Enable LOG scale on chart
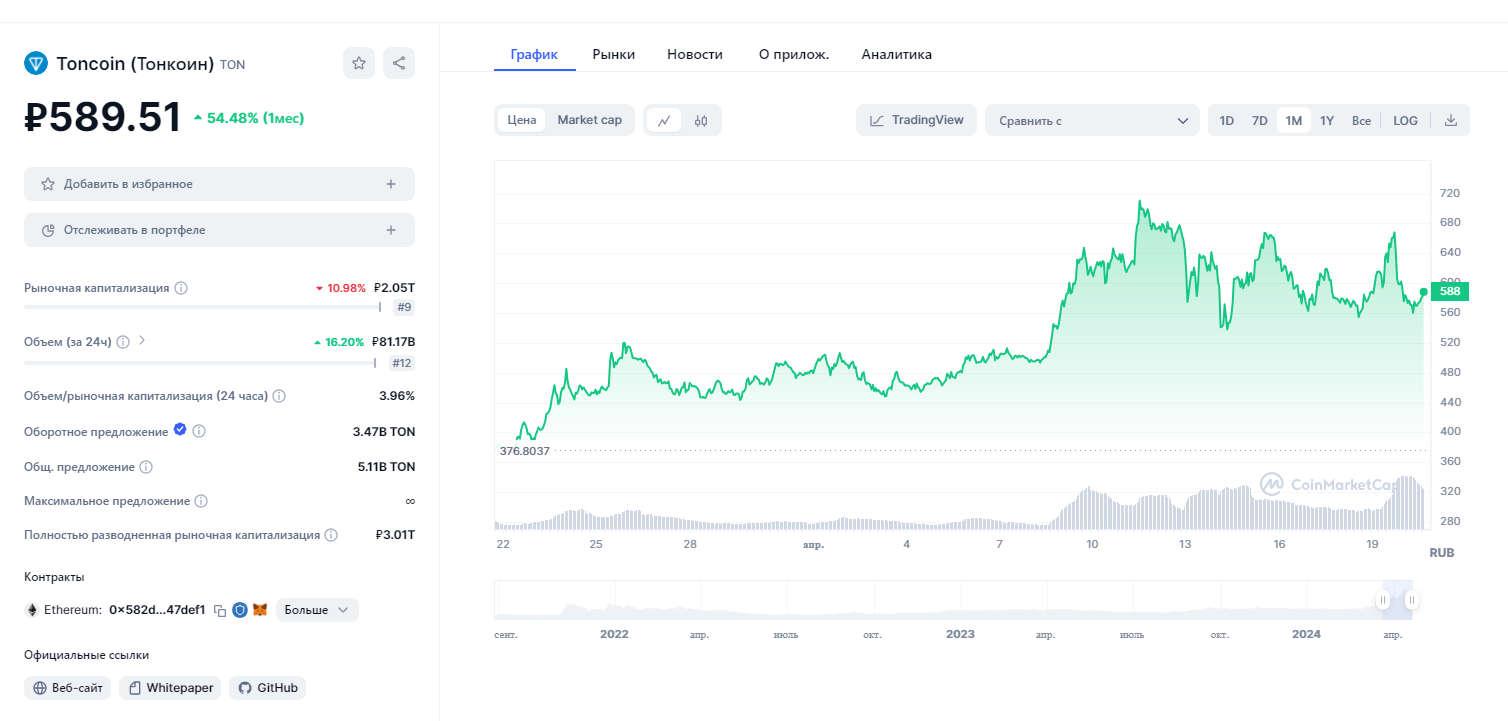This screenshot has height=721, width=1508. click(1405, 120)
